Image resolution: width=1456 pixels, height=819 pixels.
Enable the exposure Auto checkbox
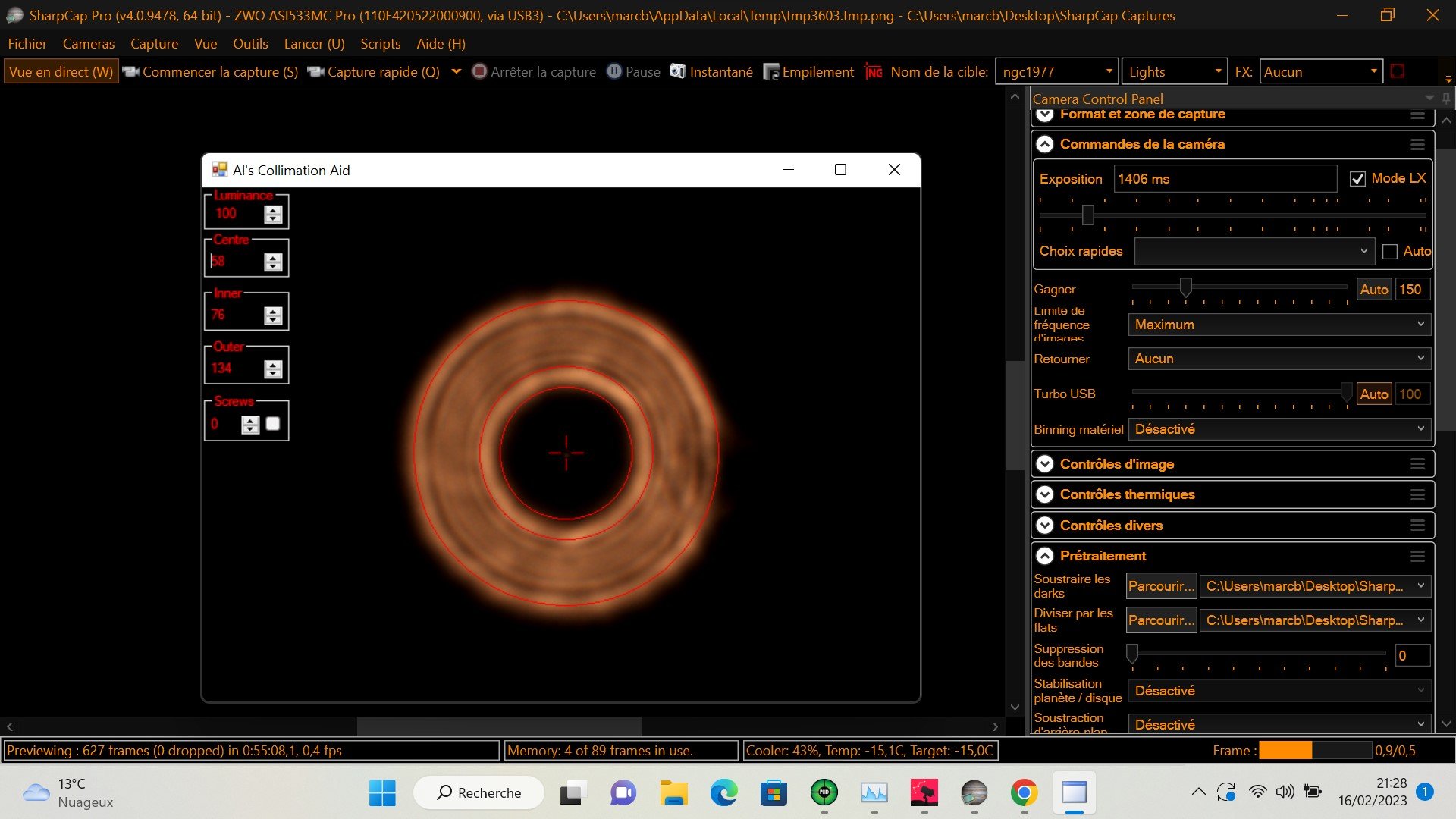[1390, 252]
